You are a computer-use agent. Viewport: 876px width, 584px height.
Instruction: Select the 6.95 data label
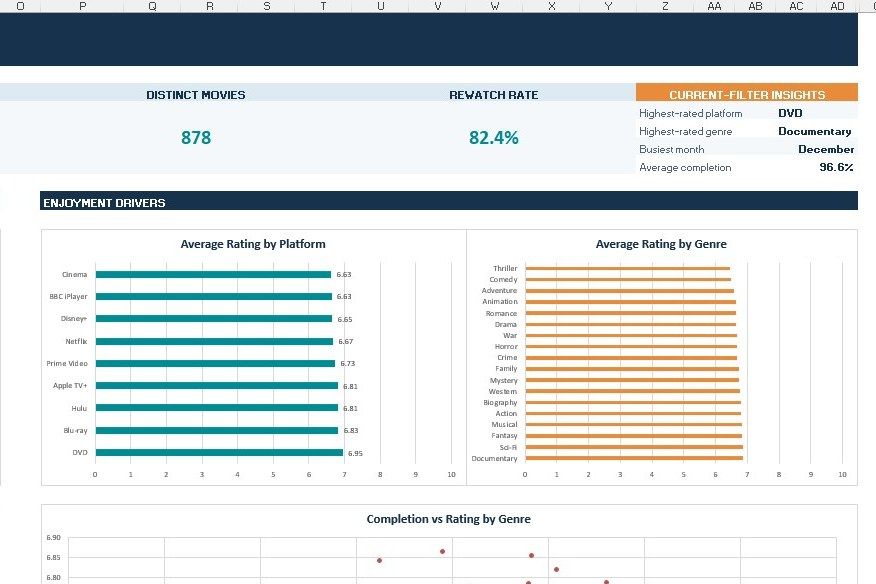tap(355, 453)
